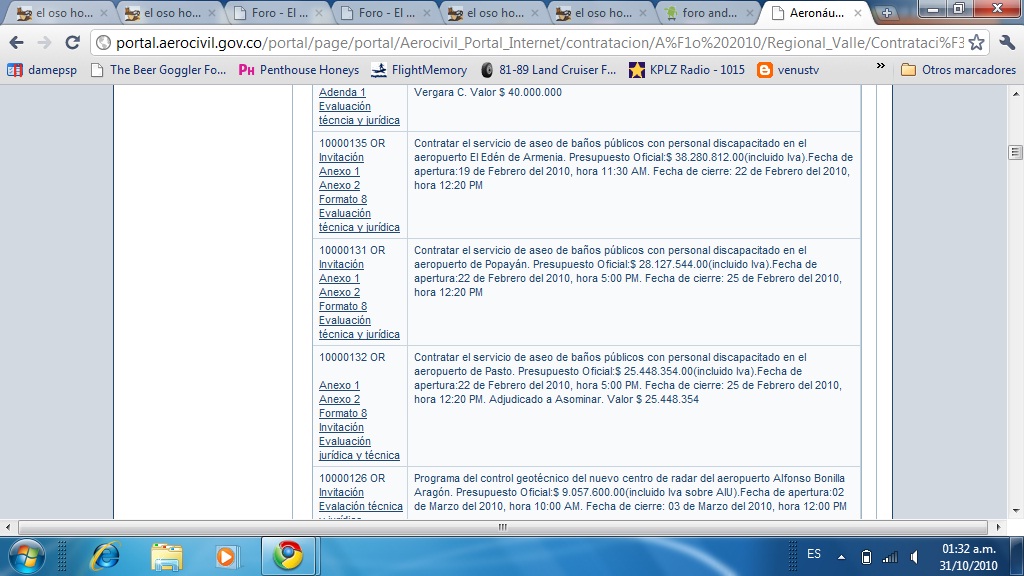
Task: Open the FlightMemory bookmark
Action: pyautogui.click(x=418, y=70)
